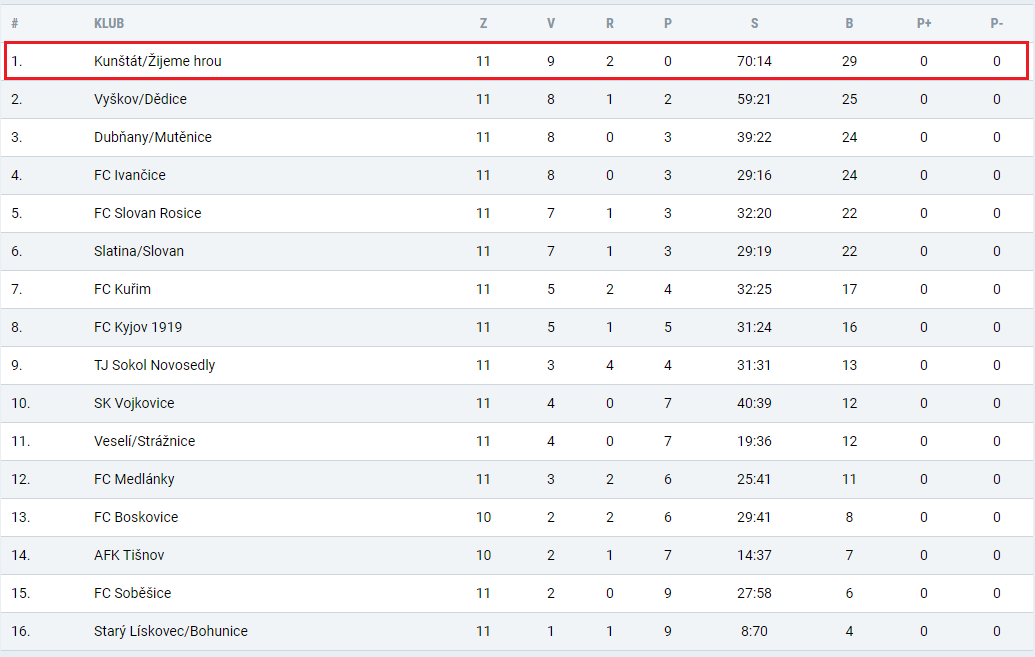Click AFK Tišnov club name

click(129, 555)
